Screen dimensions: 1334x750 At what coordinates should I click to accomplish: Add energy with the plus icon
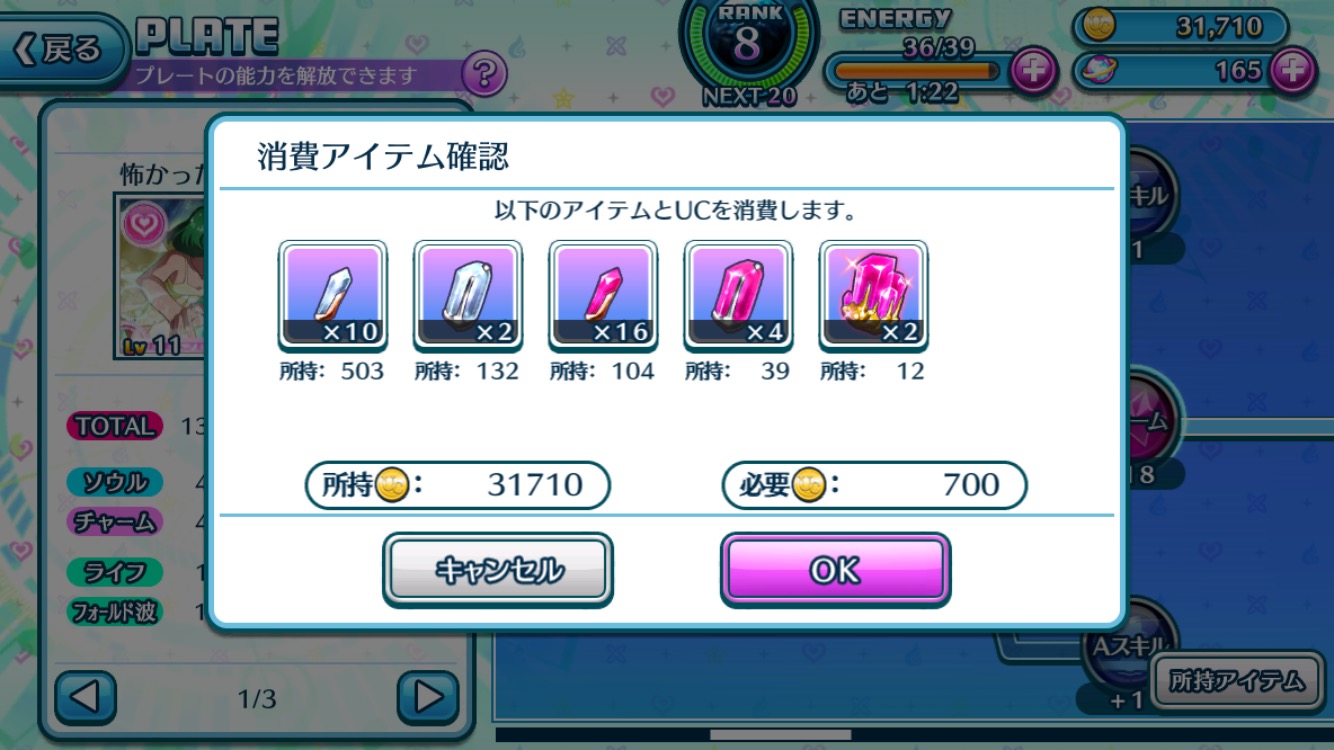(1033, 71)
